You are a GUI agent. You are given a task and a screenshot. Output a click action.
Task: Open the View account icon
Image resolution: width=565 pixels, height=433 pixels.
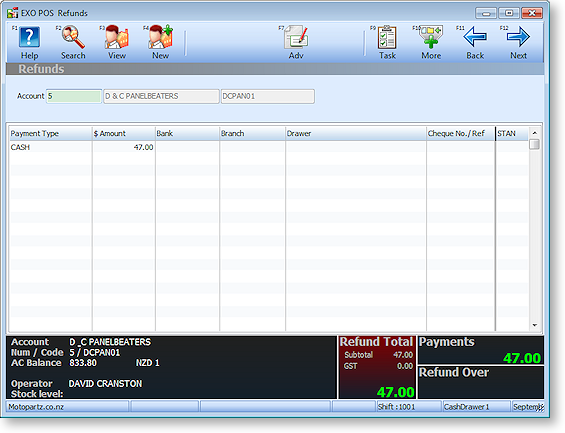tap(117, 37)
